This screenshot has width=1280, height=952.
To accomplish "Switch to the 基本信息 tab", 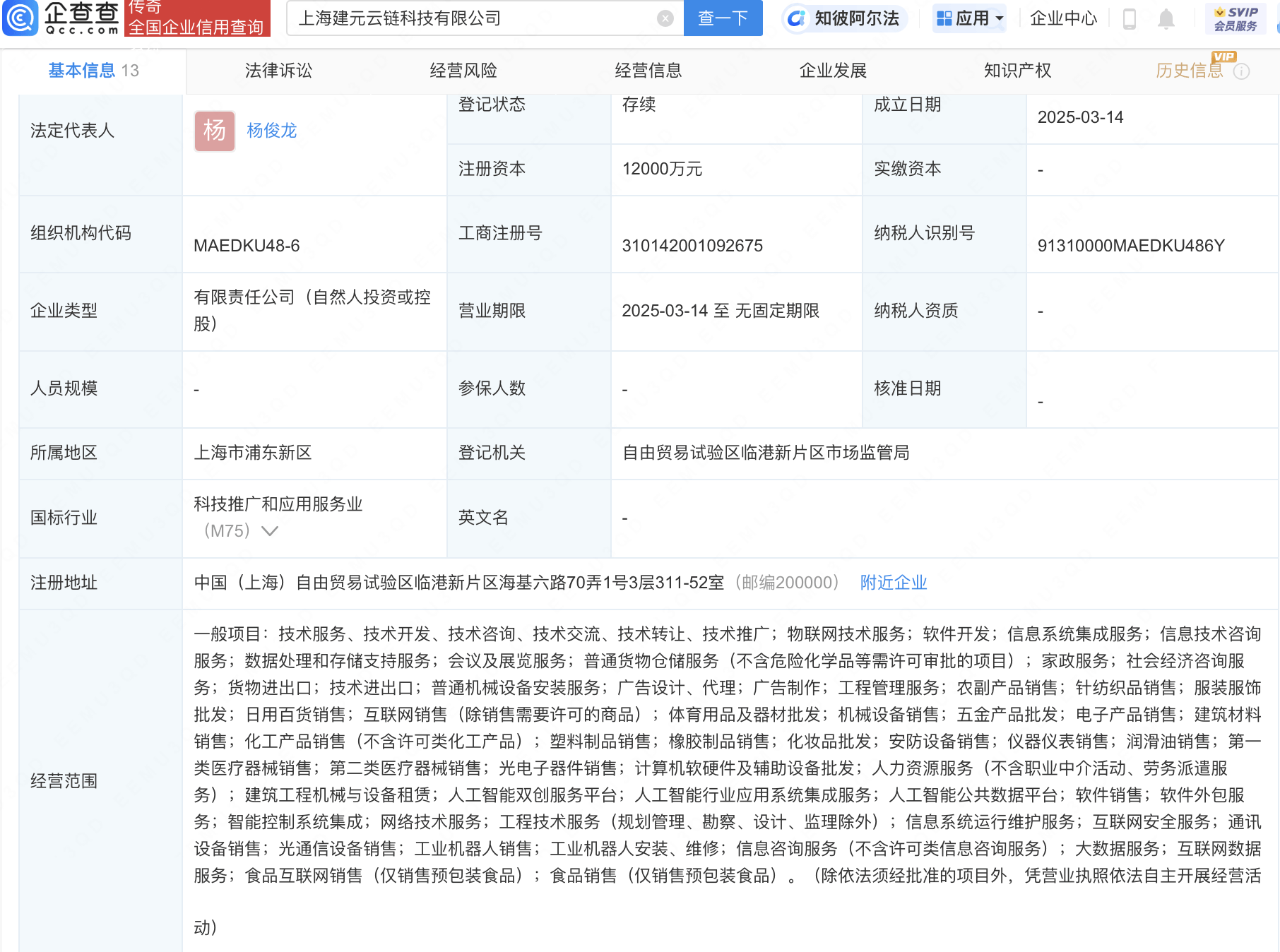I will pyautogui.click(x=93, y=71).
